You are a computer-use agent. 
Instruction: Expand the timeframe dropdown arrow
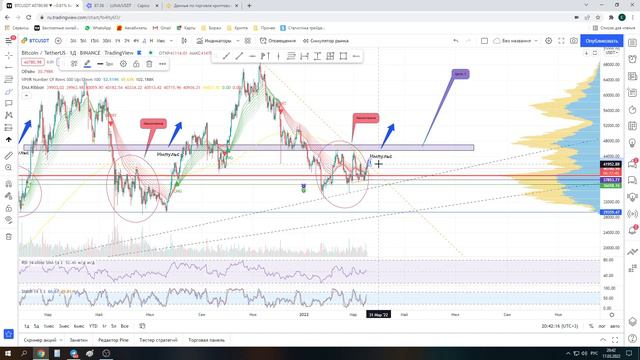pos(171,41)
